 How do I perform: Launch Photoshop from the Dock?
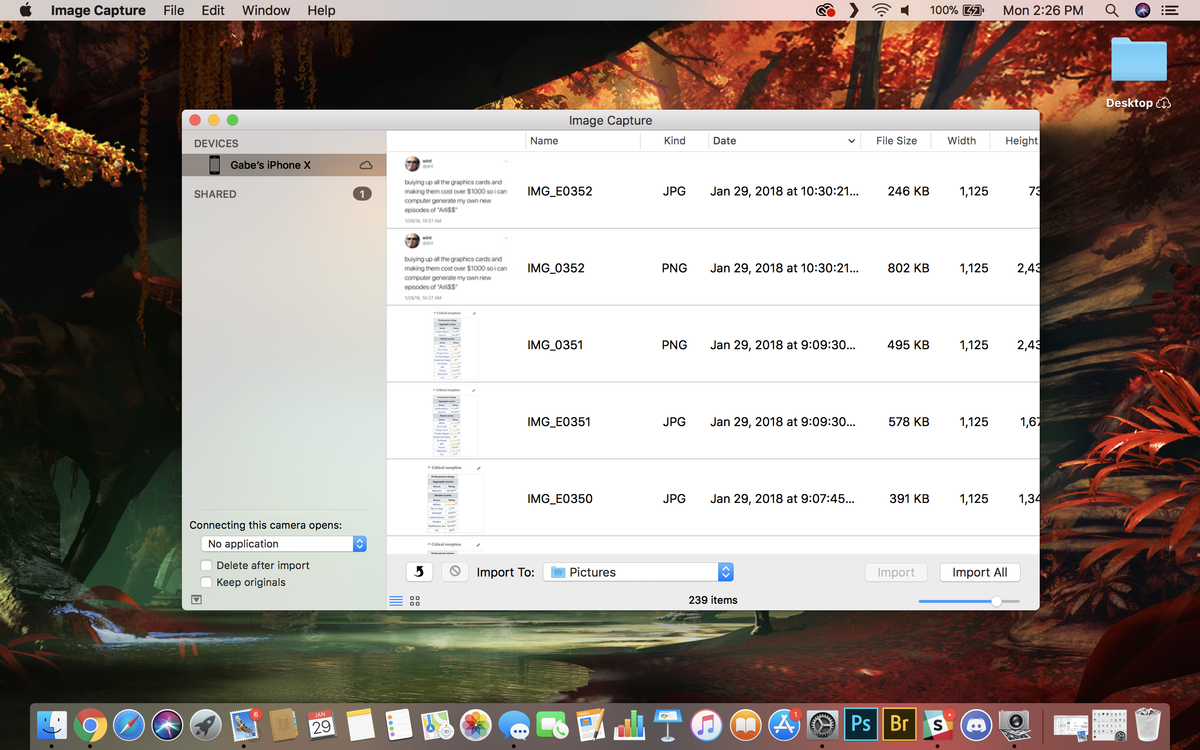point(861,724)
